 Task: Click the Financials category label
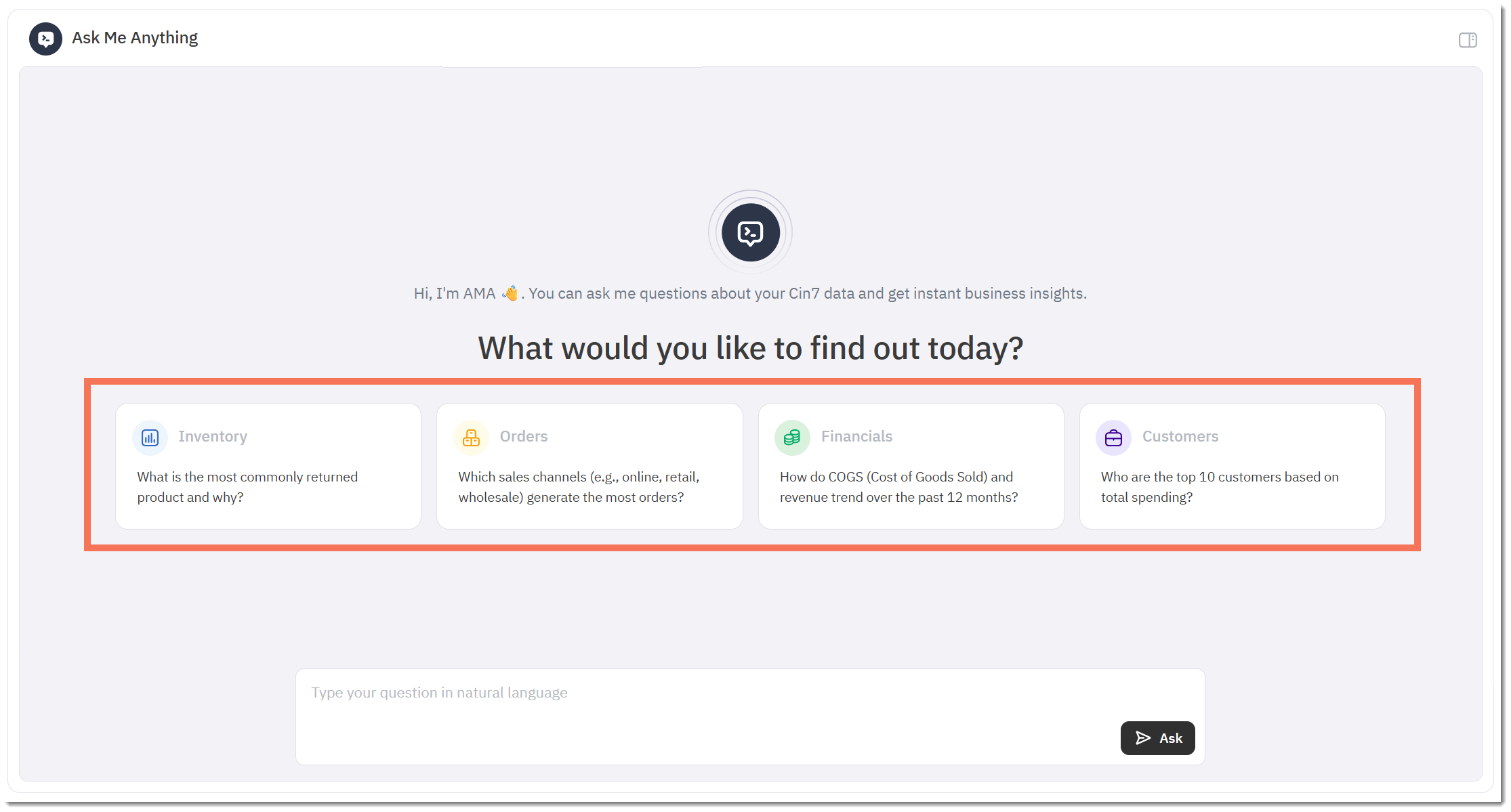(x=856, y=437)
